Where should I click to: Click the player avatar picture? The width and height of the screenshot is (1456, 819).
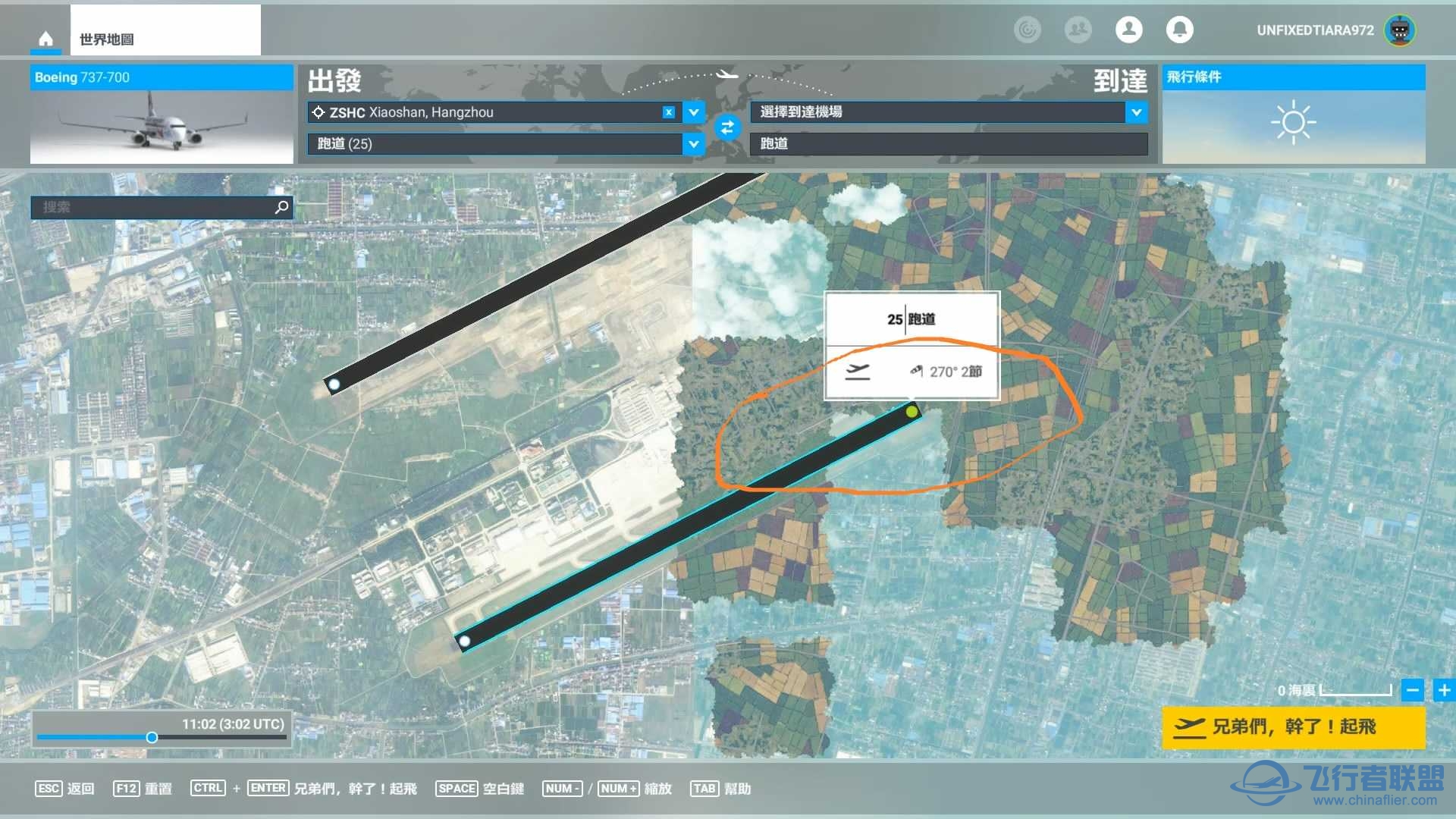click(x=1400, y=30)
